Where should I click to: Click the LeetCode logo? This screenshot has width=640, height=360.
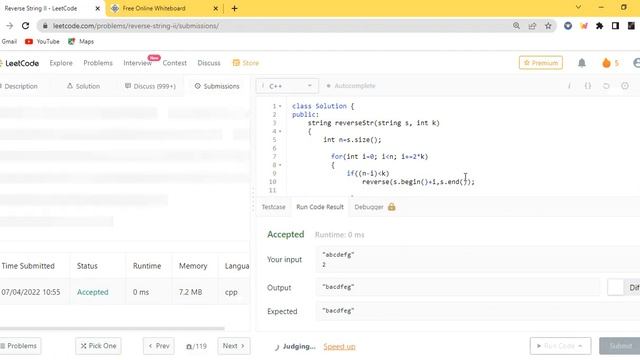point(20,63)
